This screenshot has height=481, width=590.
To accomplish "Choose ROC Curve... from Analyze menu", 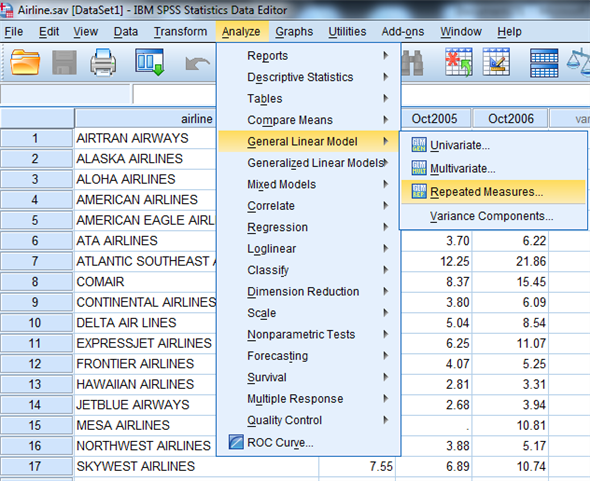I will pyautogui.click(x=309, y=442).
